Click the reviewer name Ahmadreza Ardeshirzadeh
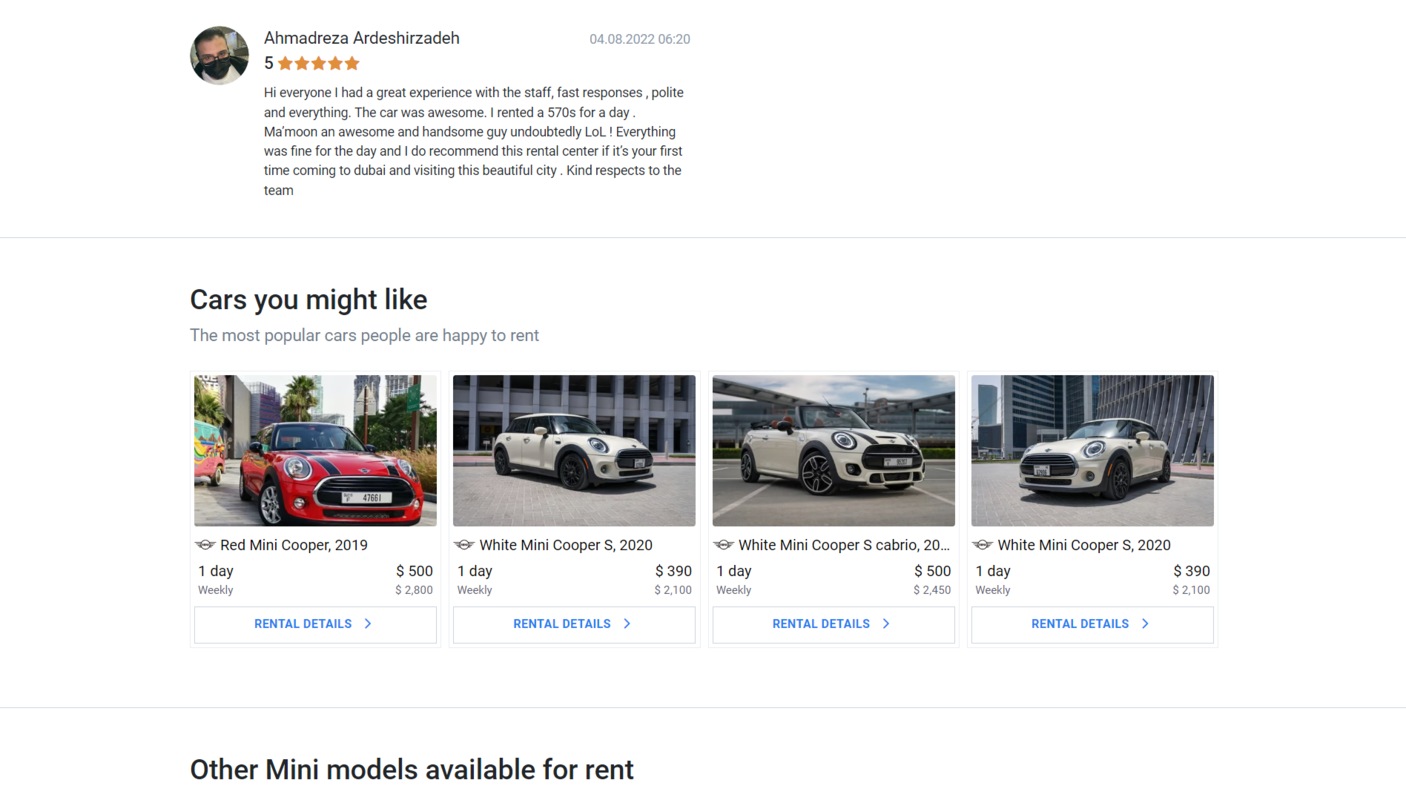 point(362,38)
